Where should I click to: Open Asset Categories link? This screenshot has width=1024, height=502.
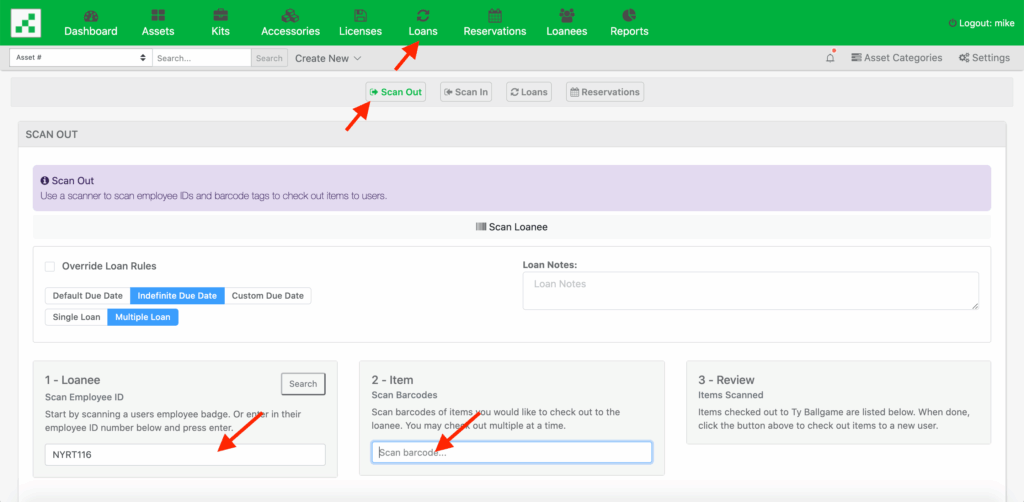(897, 58)
